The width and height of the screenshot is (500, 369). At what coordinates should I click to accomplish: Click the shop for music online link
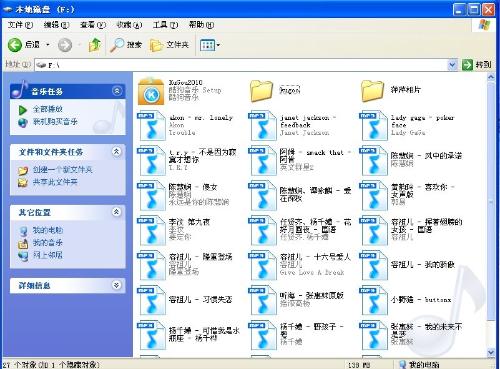55,122
